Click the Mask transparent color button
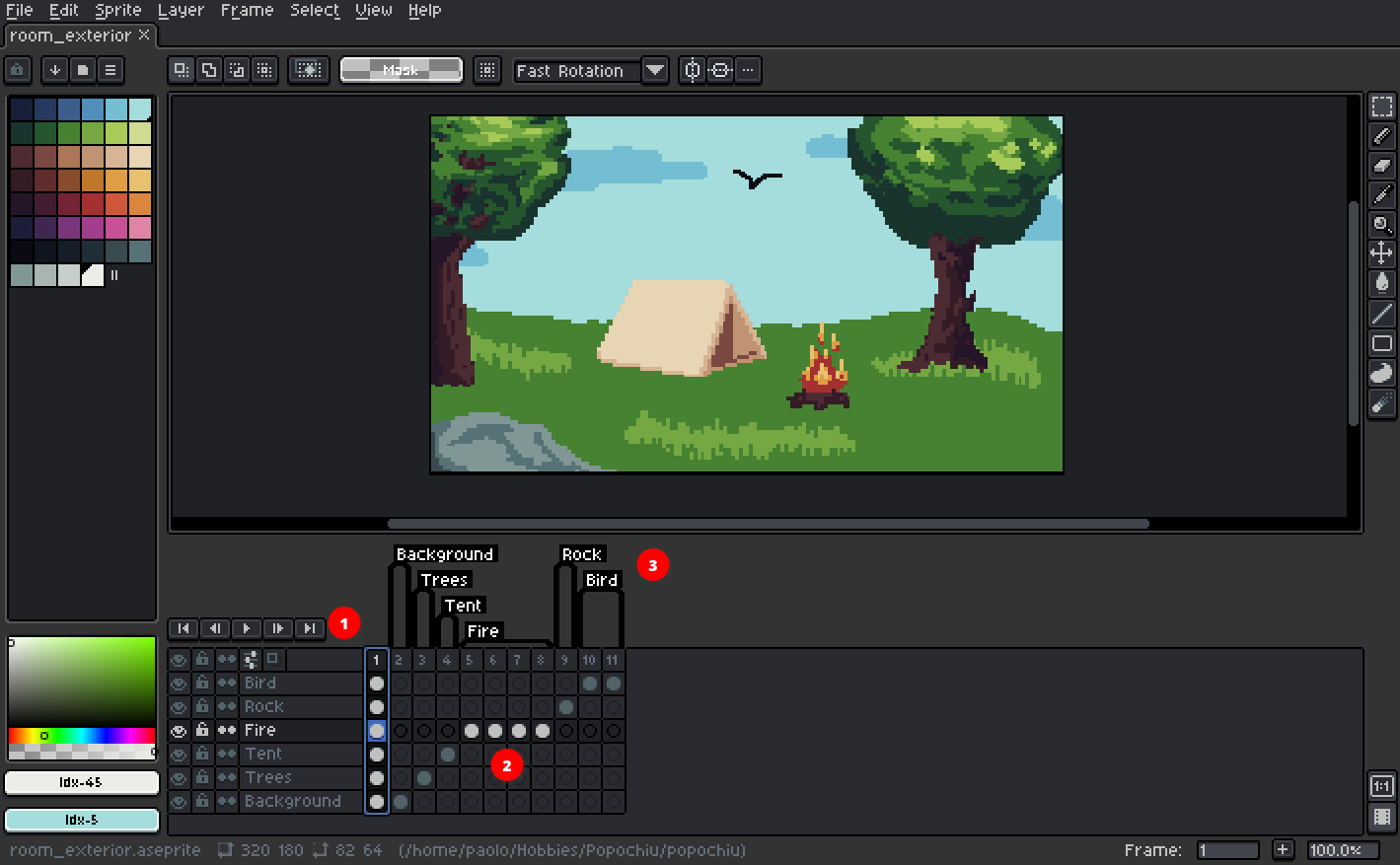Viewport: 1400px width, 865px height. (x=401, y=70)
